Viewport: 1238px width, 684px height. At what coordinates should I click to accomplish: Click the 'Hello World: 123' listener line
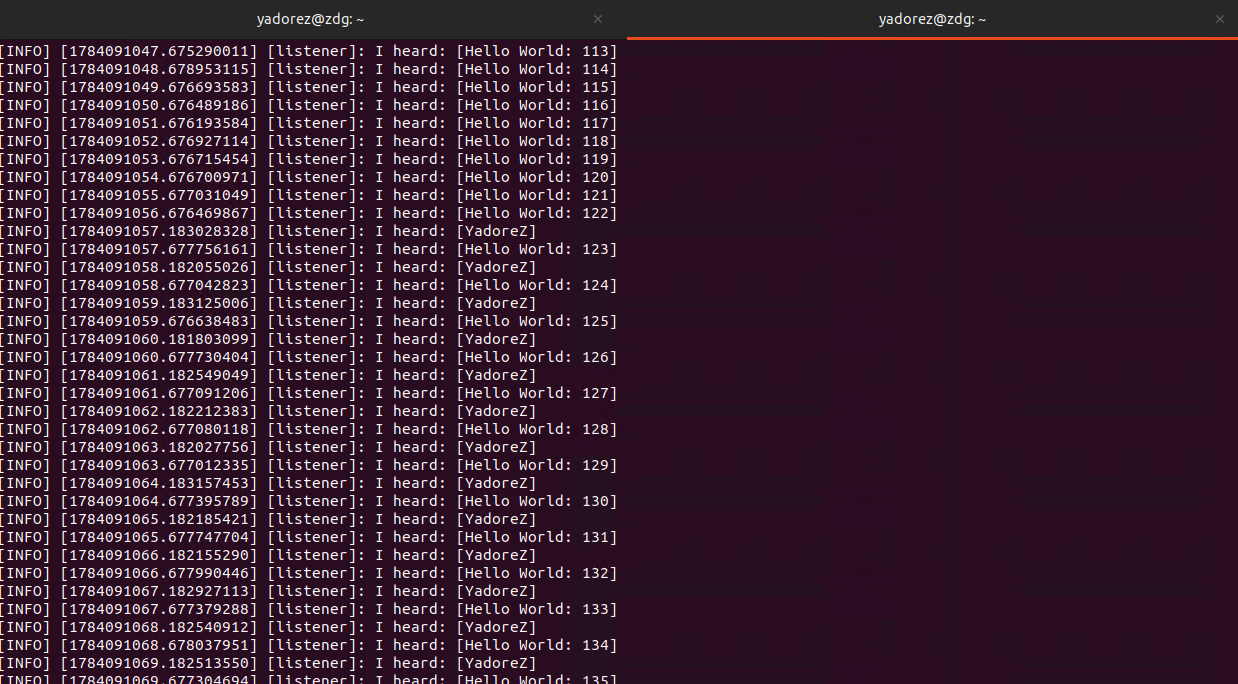tap(309, 249)
